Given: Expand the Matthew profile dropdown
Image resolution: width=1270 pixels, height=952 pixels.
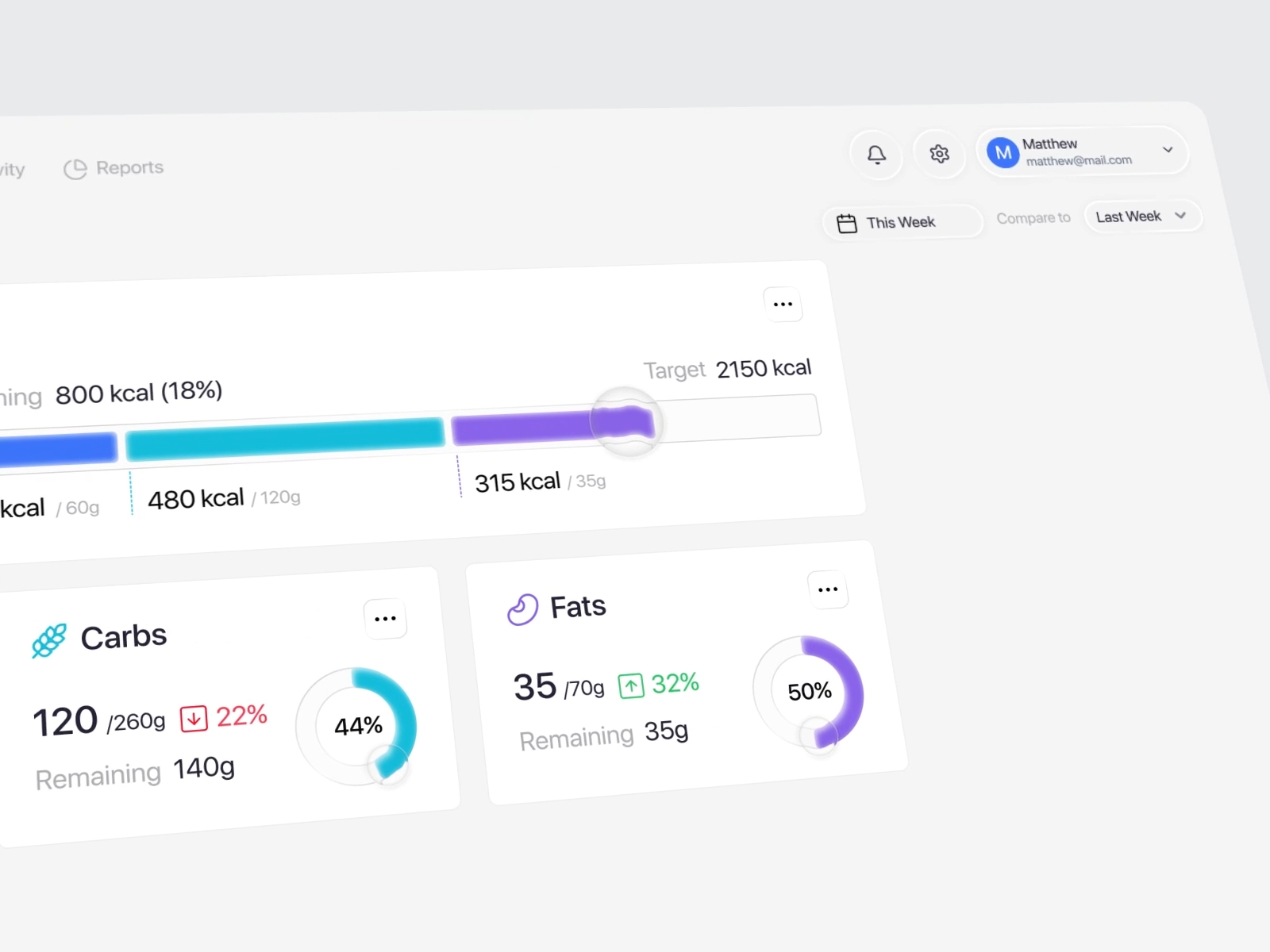Looking at the screenshot, I should point(1082,151).
